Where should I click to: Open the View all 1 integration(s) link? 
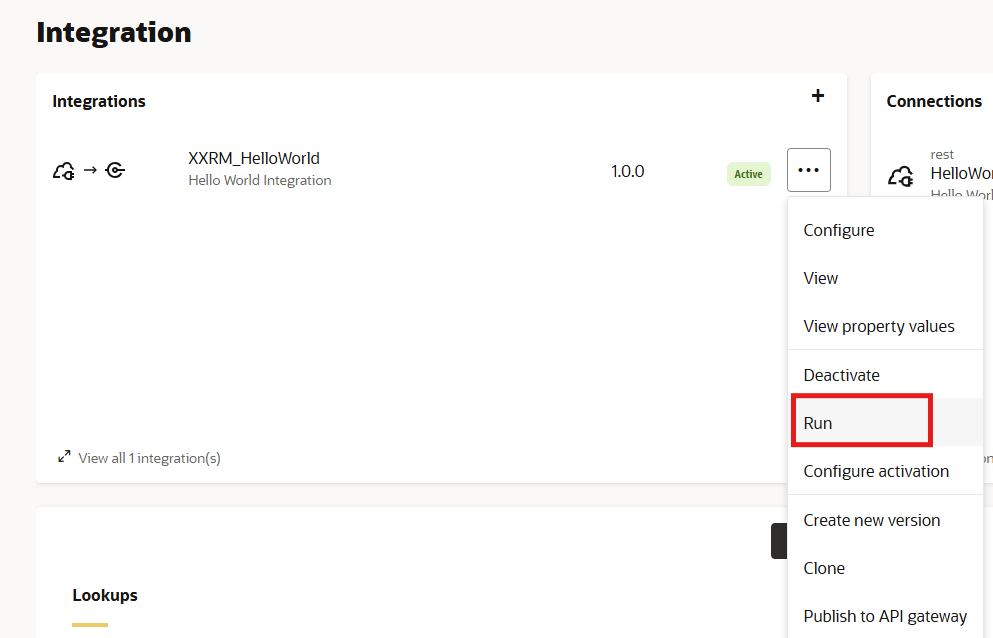click(x=149, y=458)
